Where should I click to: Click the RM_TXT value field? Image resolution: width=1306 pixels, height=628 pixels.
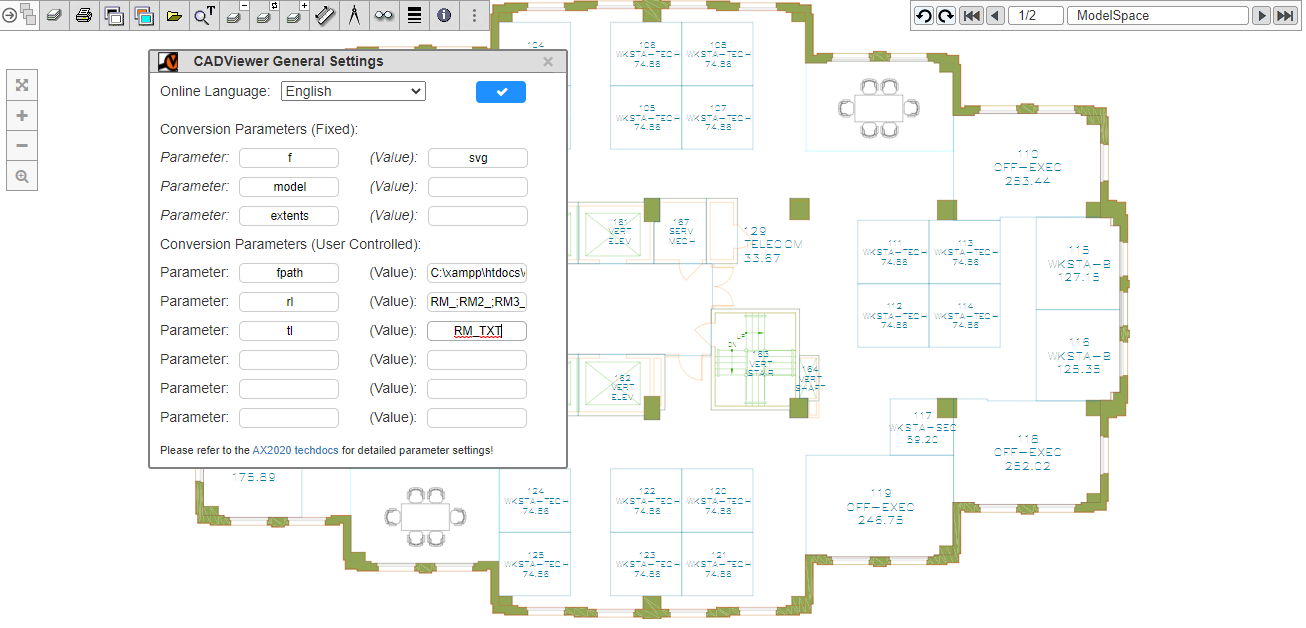pyautogui.click(x=477, y=331)
